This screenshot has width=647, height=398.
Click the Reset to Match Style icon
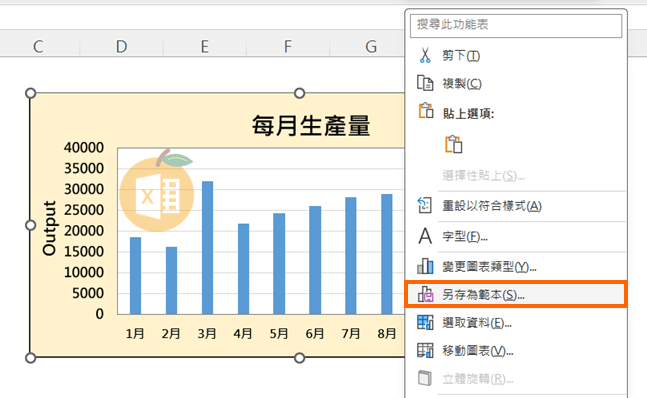(425, 205)
